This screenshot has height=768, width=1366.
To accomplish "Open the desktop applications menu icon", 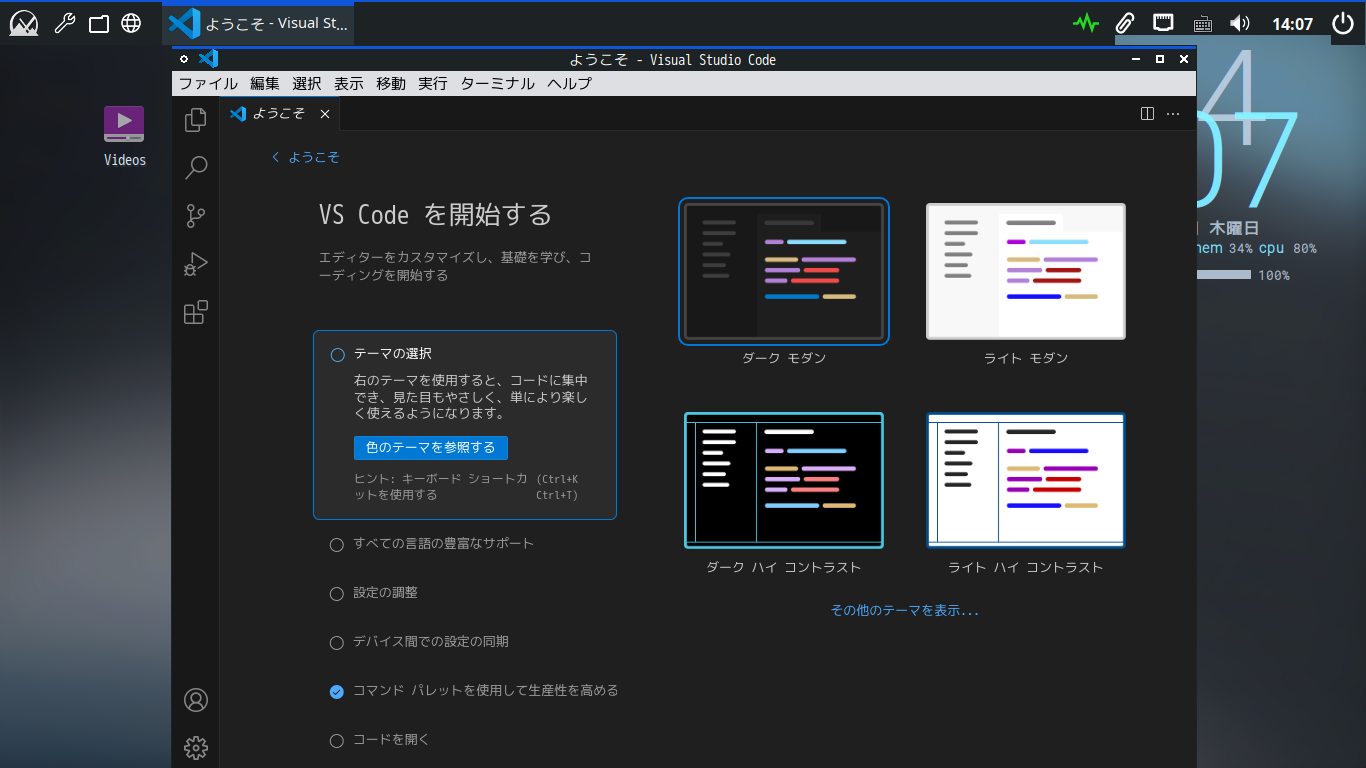I will click(x=24, y=23).
